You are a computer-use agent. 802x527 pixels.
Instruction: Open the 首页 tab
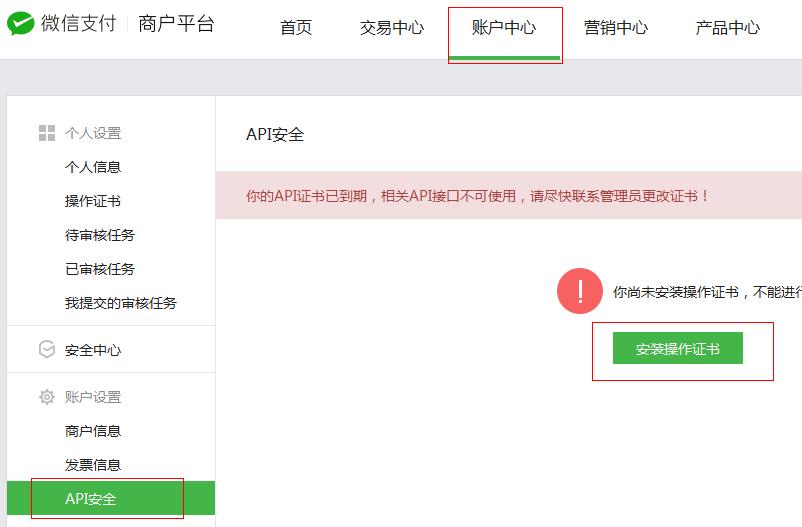pyautogui.click(x=296, y=28)
